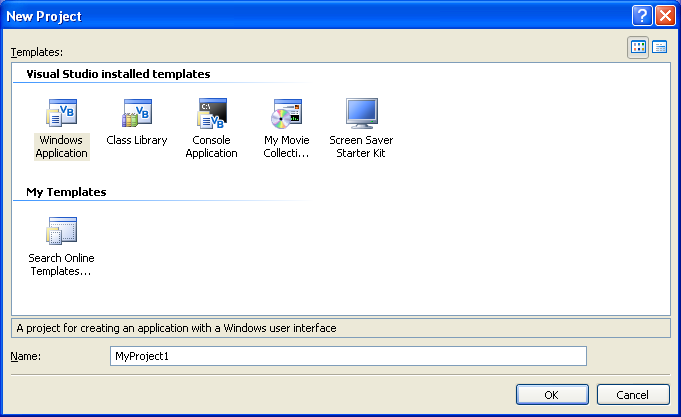
Task: Confirm with the OK button
Action: (x=552, y=394)
